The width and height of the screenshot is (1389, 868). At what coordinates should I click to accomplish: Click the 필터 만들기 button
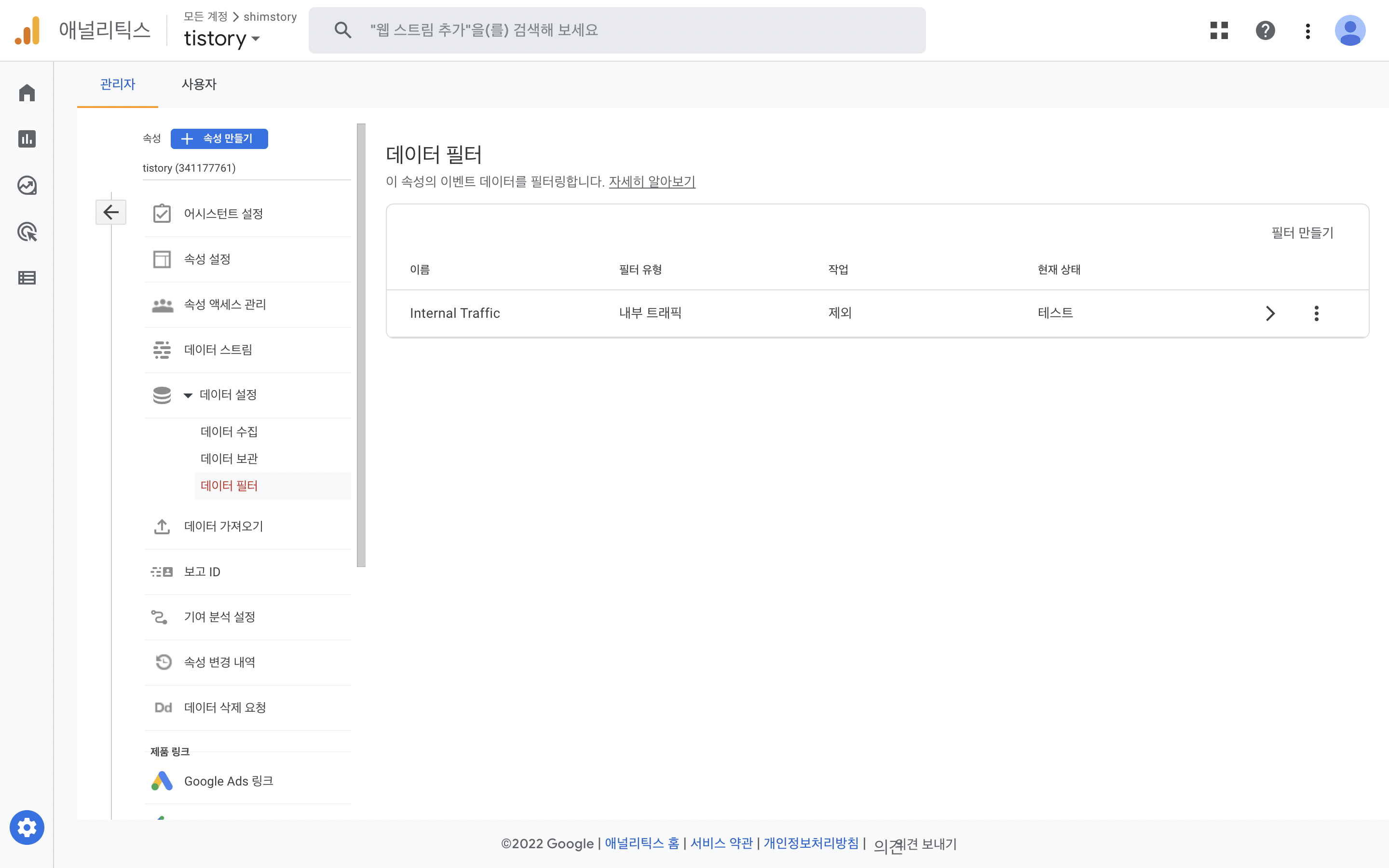tap(1302, 232)
